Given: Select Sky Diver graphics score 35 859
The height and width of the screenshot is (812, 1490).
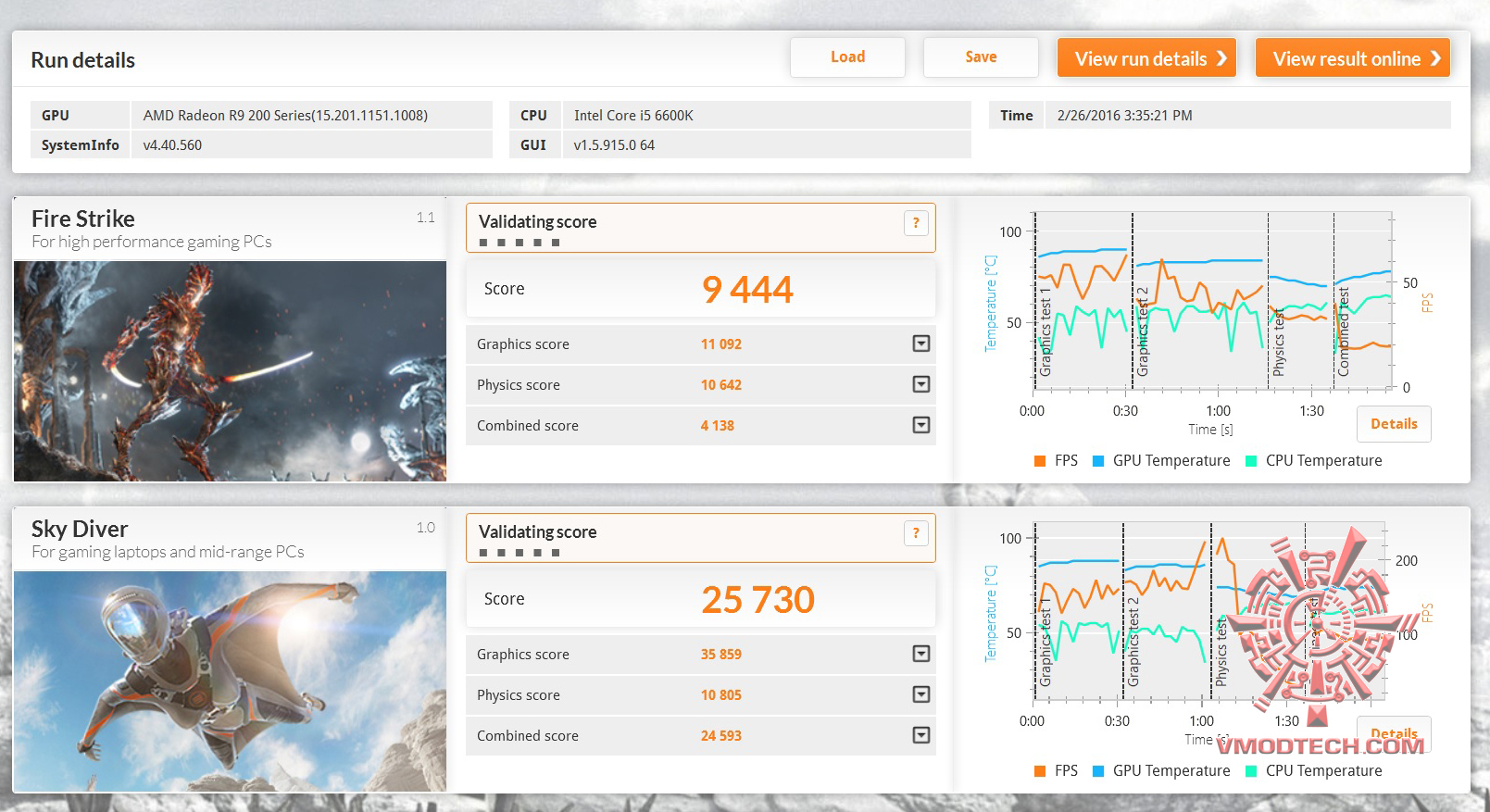Looking at the screenshot, I should click(x=721, y=655).
